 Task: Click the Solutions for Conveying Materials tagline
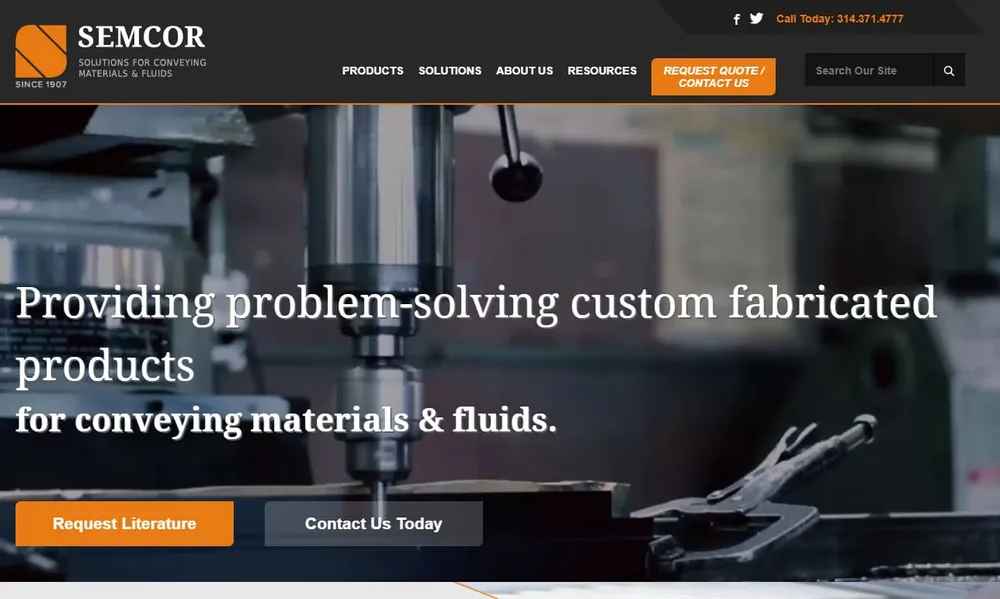(x=142, y=68)
